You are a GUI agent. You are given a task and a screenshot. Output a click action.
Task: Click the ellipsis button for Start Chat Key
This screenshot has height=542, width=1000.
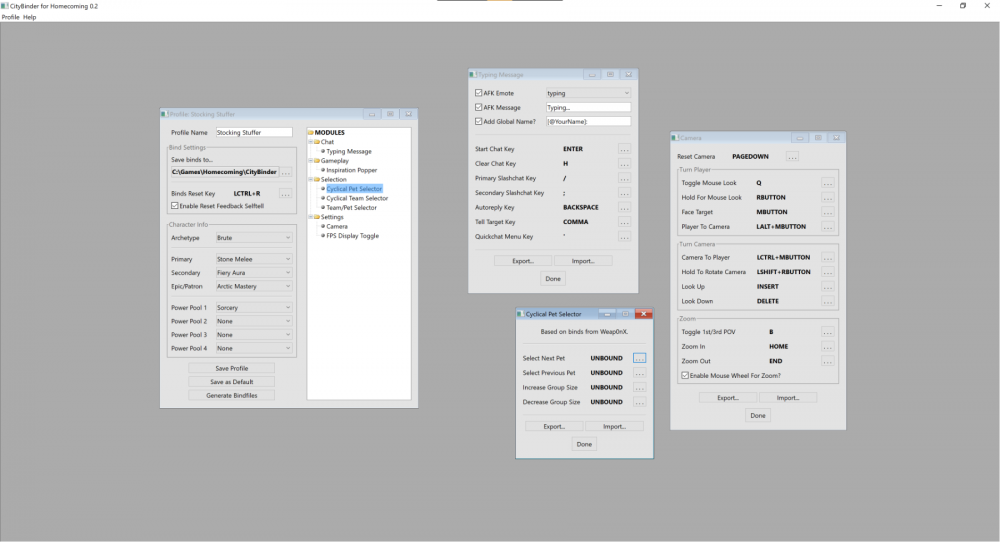624,149
